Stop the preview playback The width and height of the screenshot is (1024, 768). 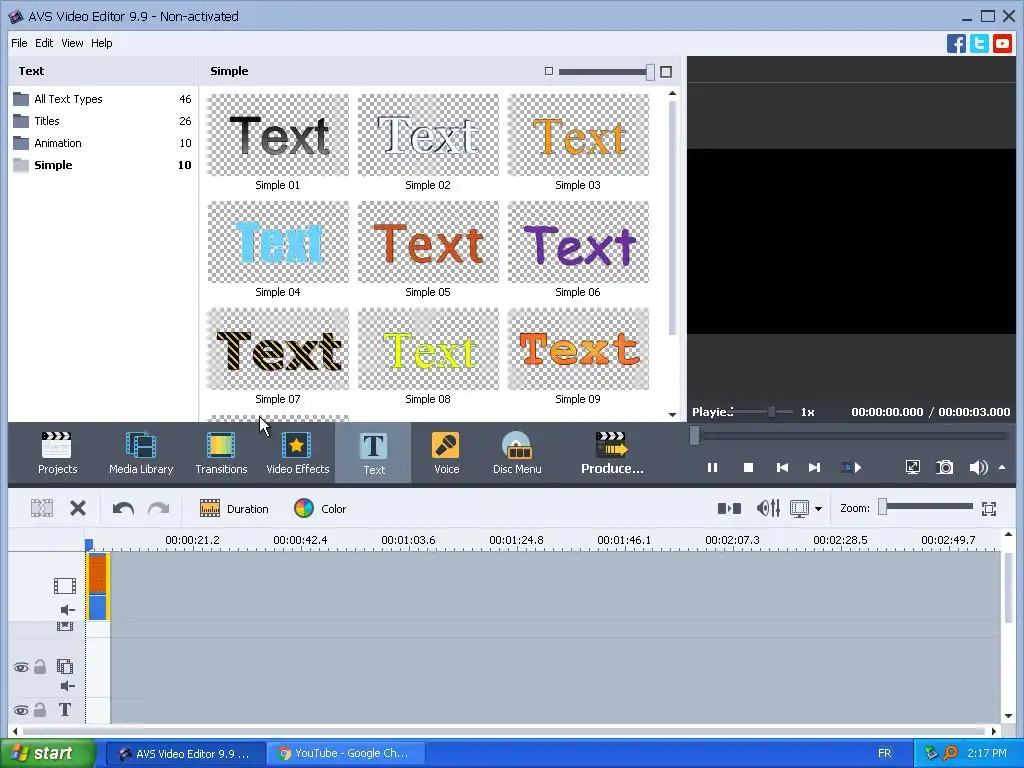(748, 468)
